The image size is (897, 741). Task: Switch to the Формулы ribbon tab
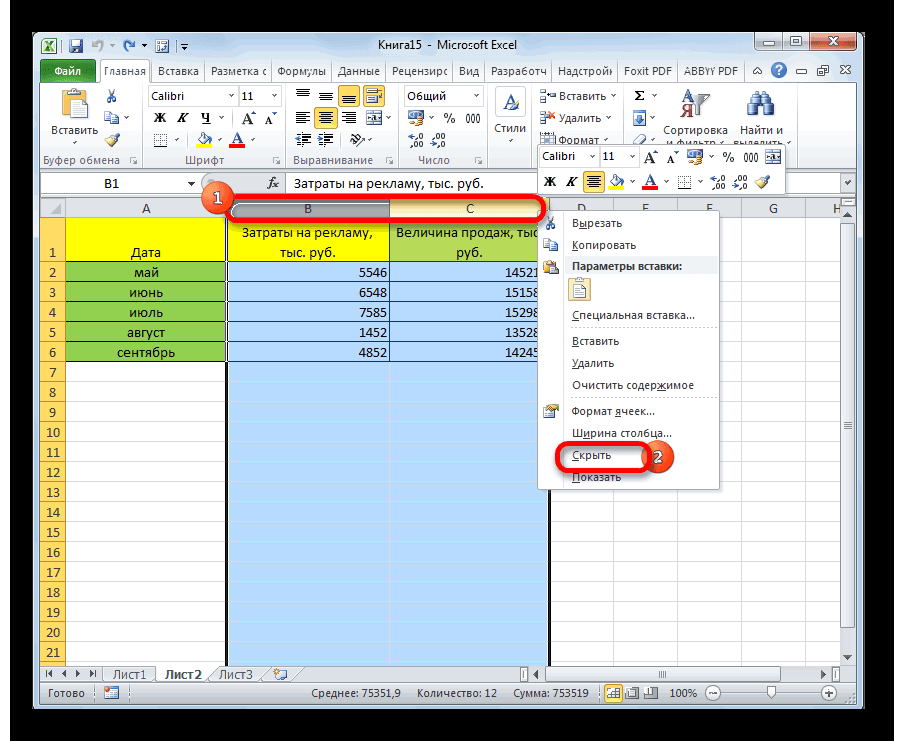click(301, 72)
